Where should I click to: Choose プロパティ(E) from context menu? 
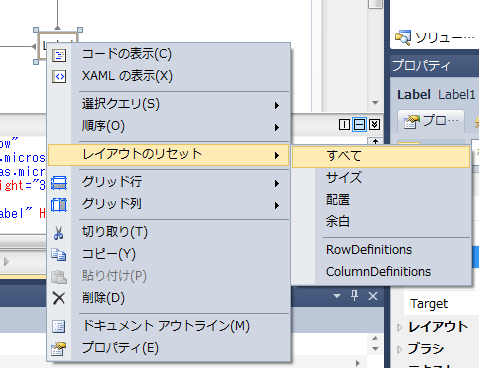coord(169,348)
